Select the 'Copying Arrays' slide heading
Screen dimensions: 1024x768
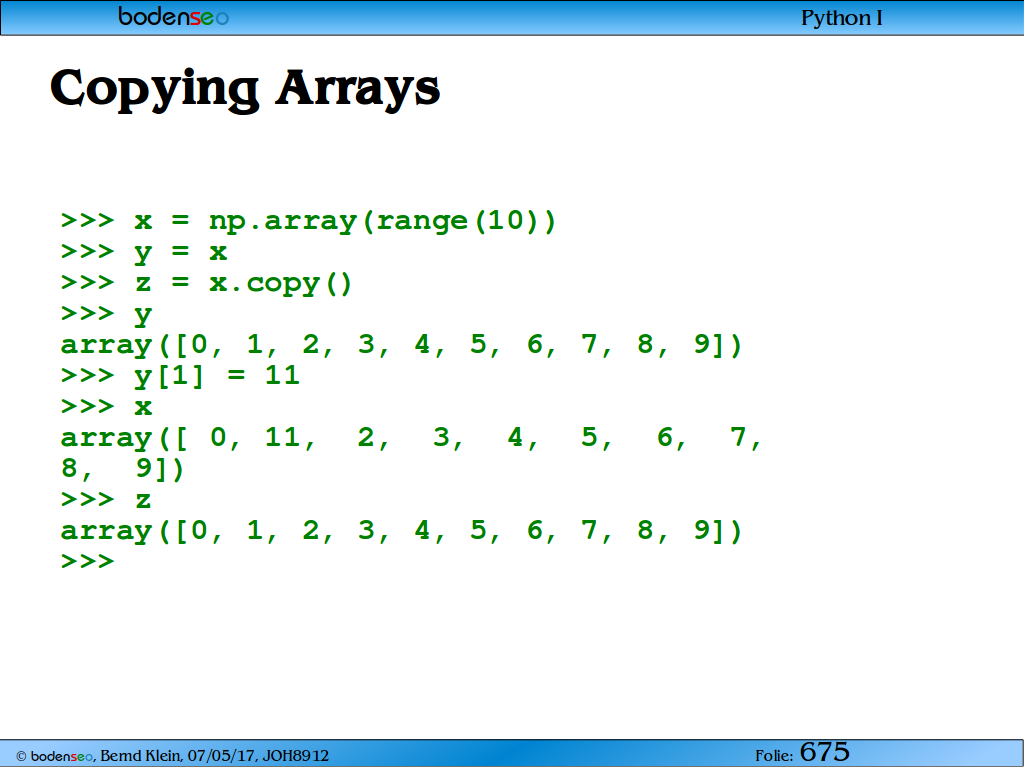(245, 89)
